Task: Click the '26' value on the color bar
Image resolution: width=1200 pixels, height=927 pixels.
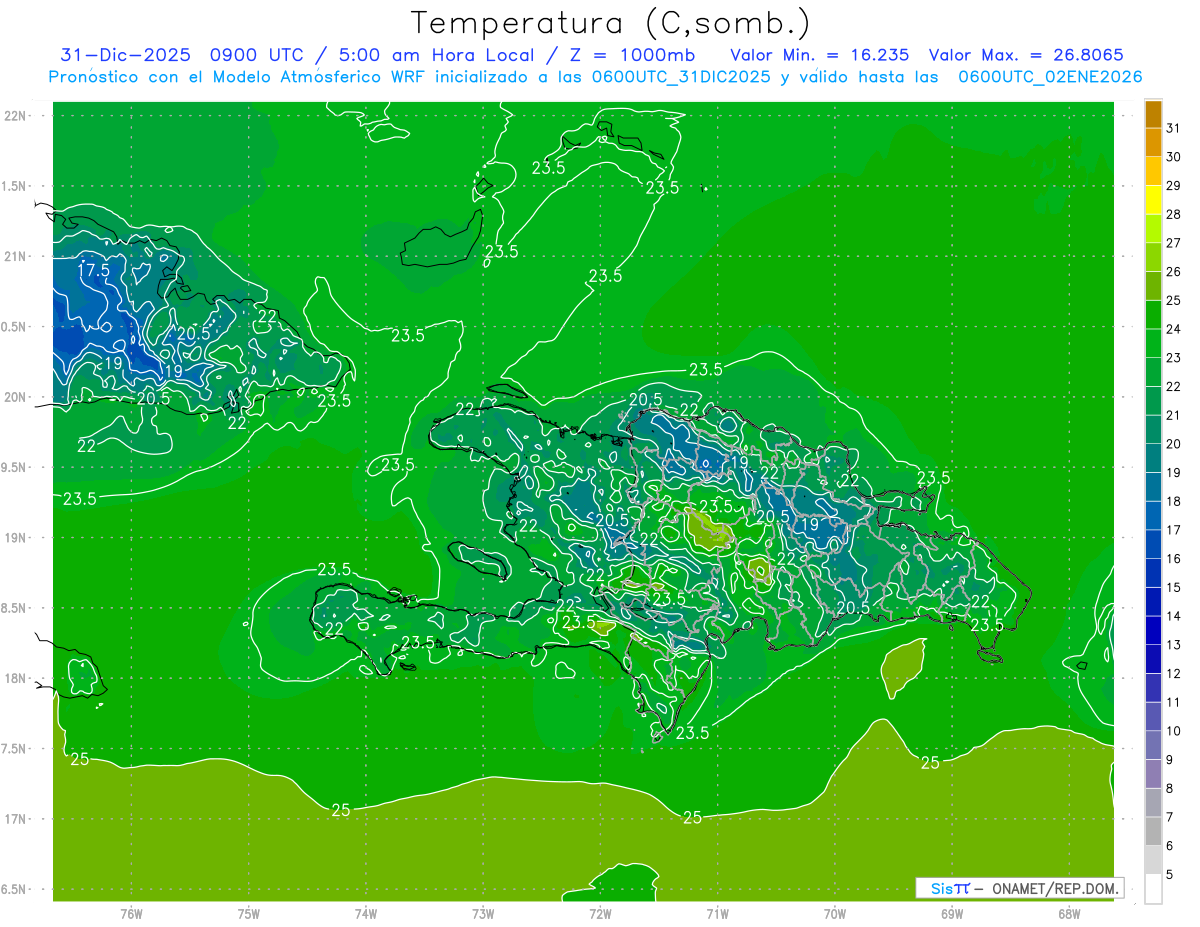Action: pos(1174,272)
